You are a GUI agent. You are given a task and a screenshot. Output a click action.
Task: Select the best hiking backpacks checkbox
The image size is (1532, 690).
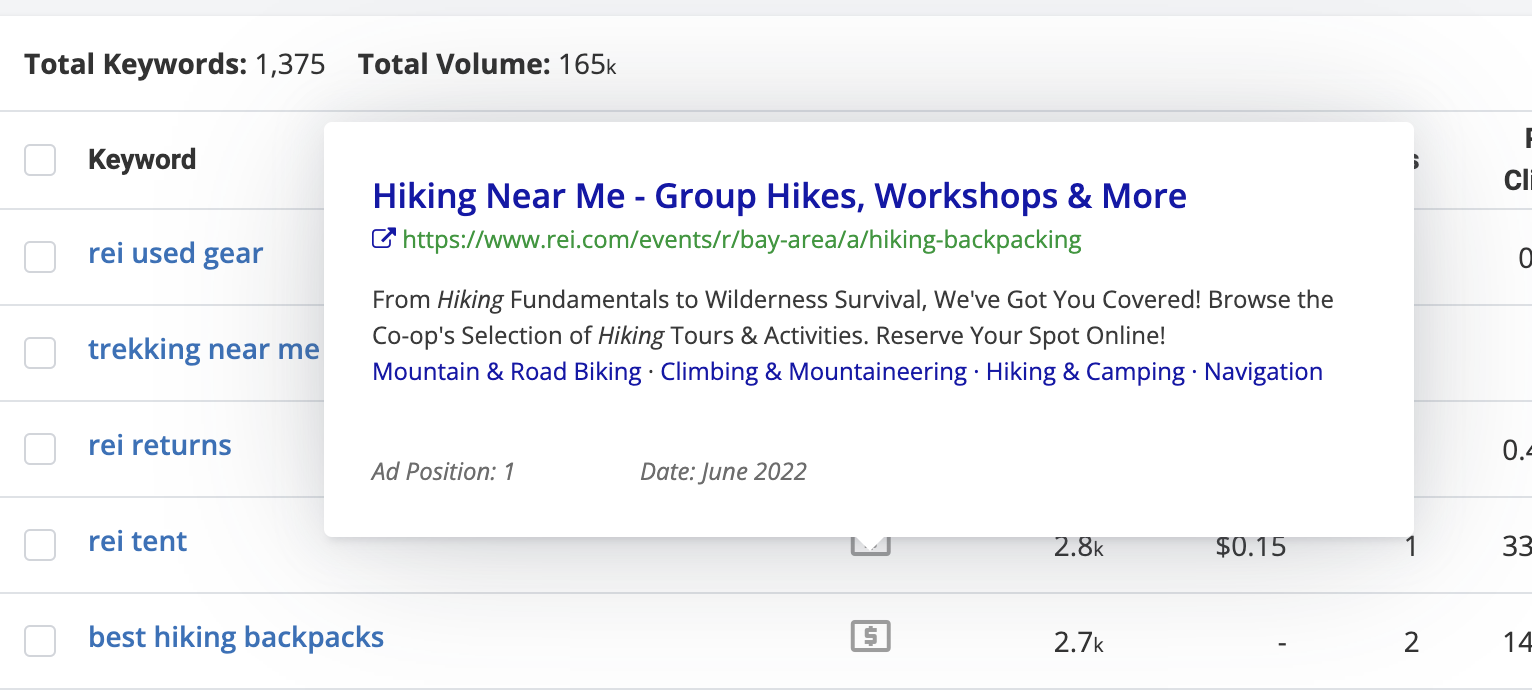pyautogui.click(x=40, y=641)
